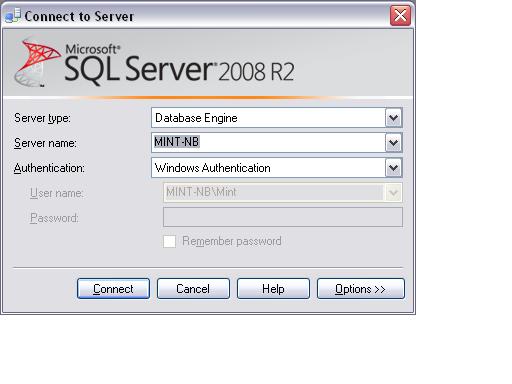Click the Authentication label

[x=49, y=168]
